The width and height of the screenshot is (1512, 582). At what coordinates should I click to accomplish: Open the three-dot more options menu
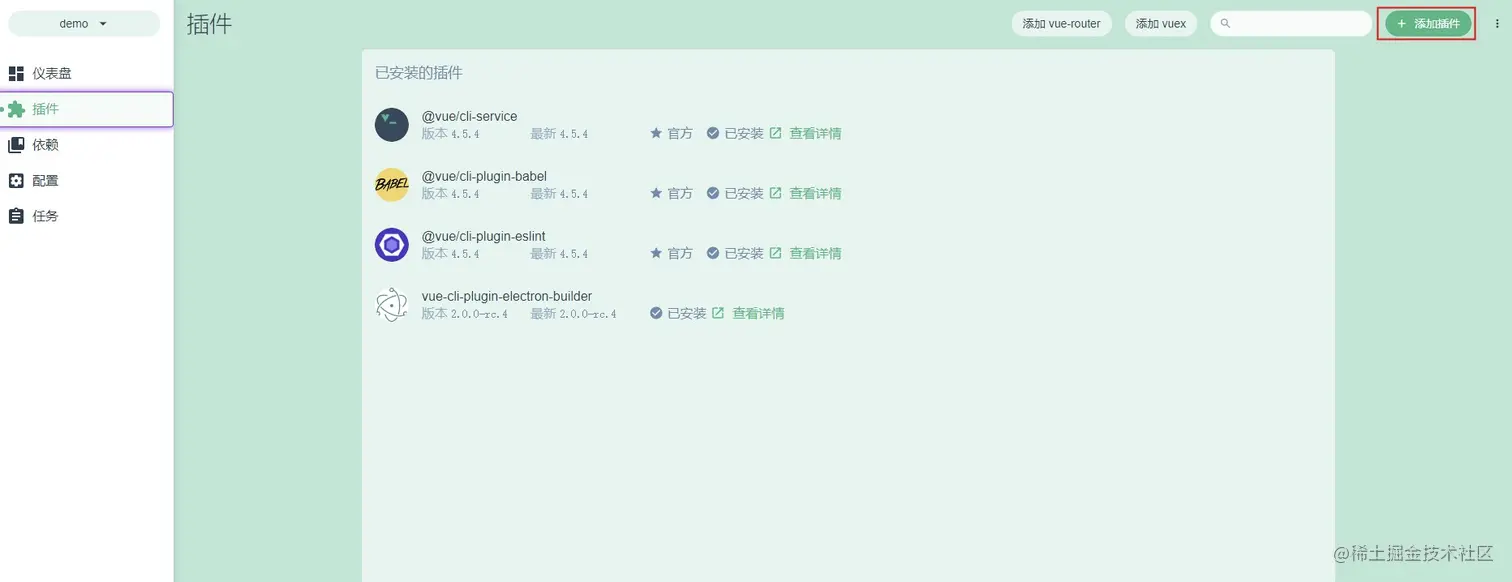(1497, 24)
